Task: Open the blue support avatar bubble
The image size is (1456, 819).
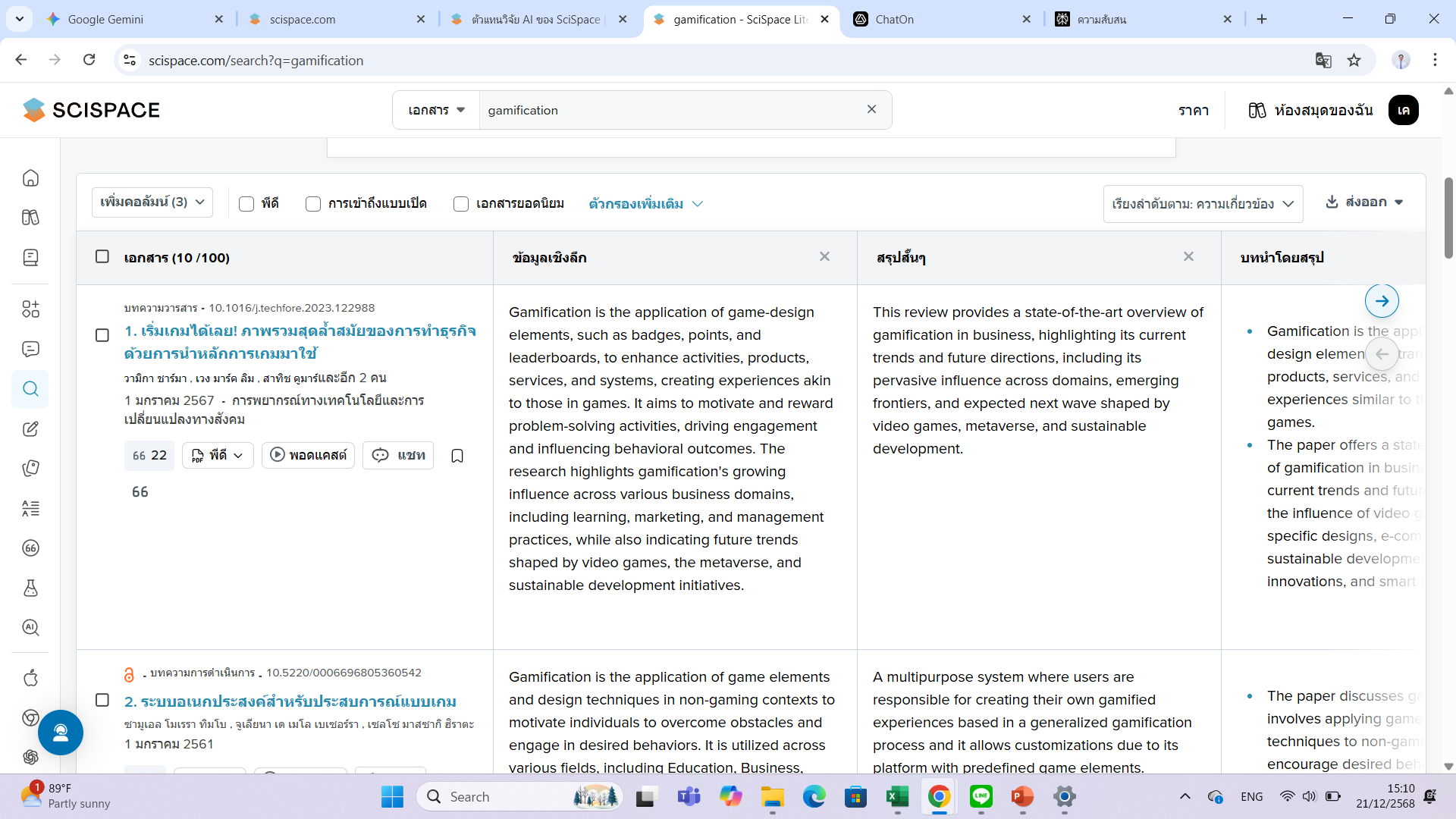Action: click(61, 733)
